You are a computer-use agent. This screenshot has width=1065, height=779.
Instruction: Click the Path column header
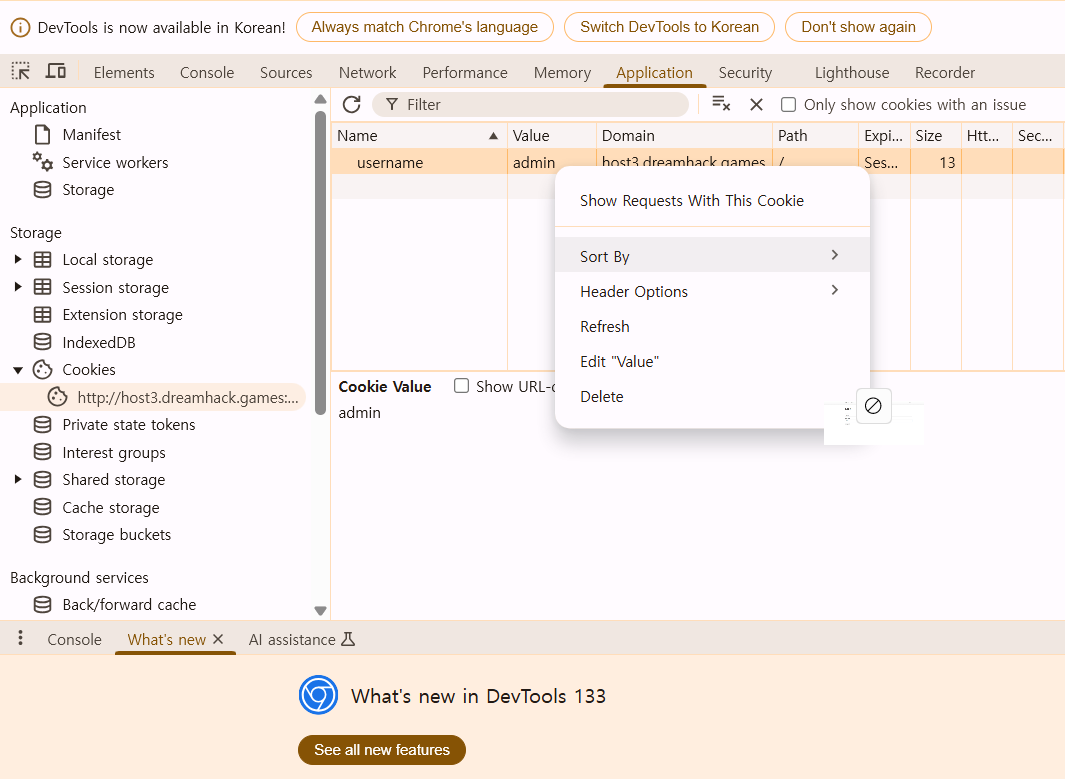point(815,135)
